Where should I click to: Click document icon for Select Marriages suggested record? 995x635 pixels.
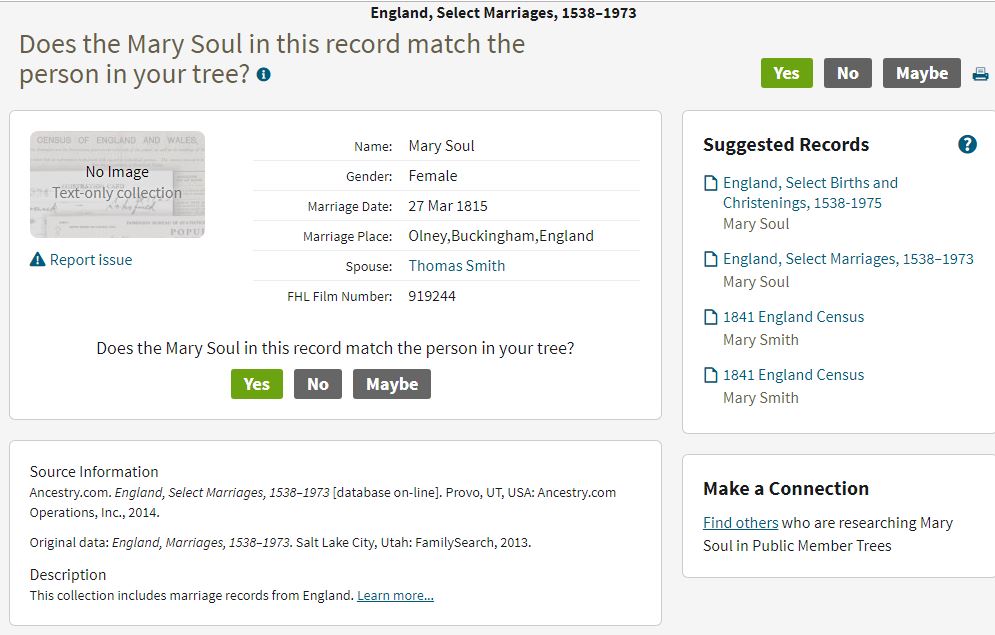(x=711, y=259)
